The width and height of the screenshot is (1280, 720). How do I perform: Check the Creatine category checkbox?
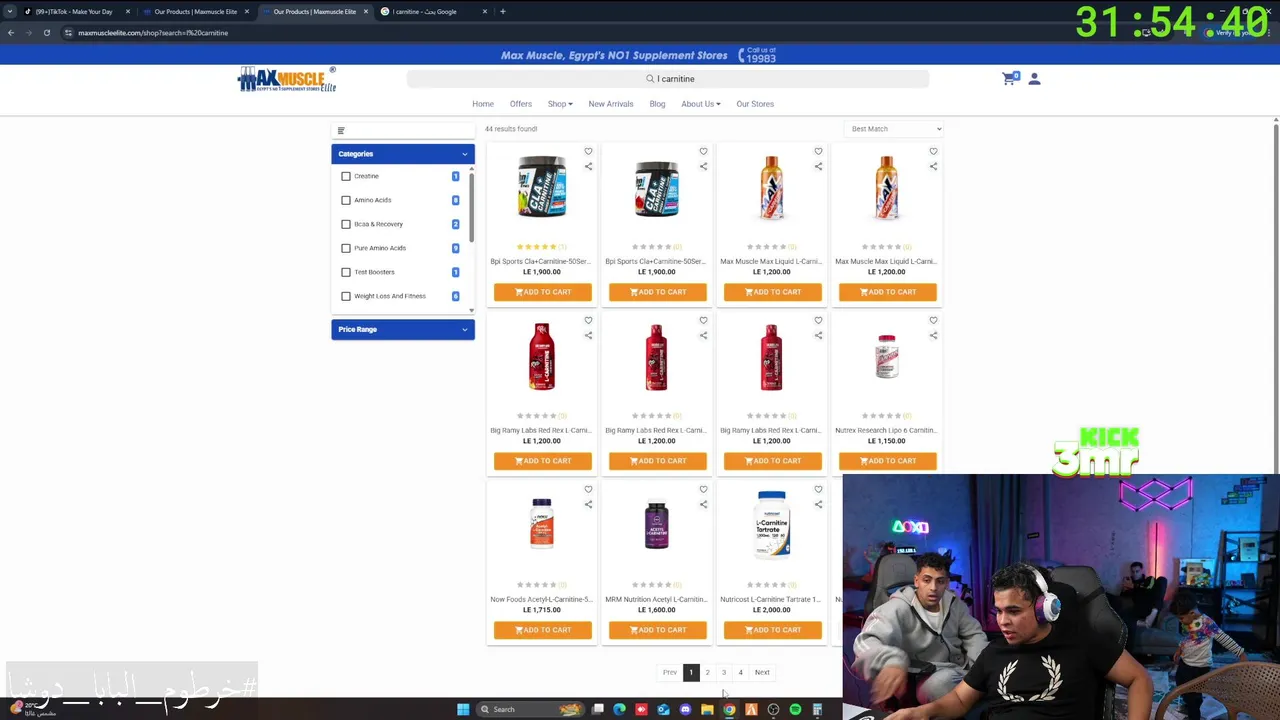(346, 176)
